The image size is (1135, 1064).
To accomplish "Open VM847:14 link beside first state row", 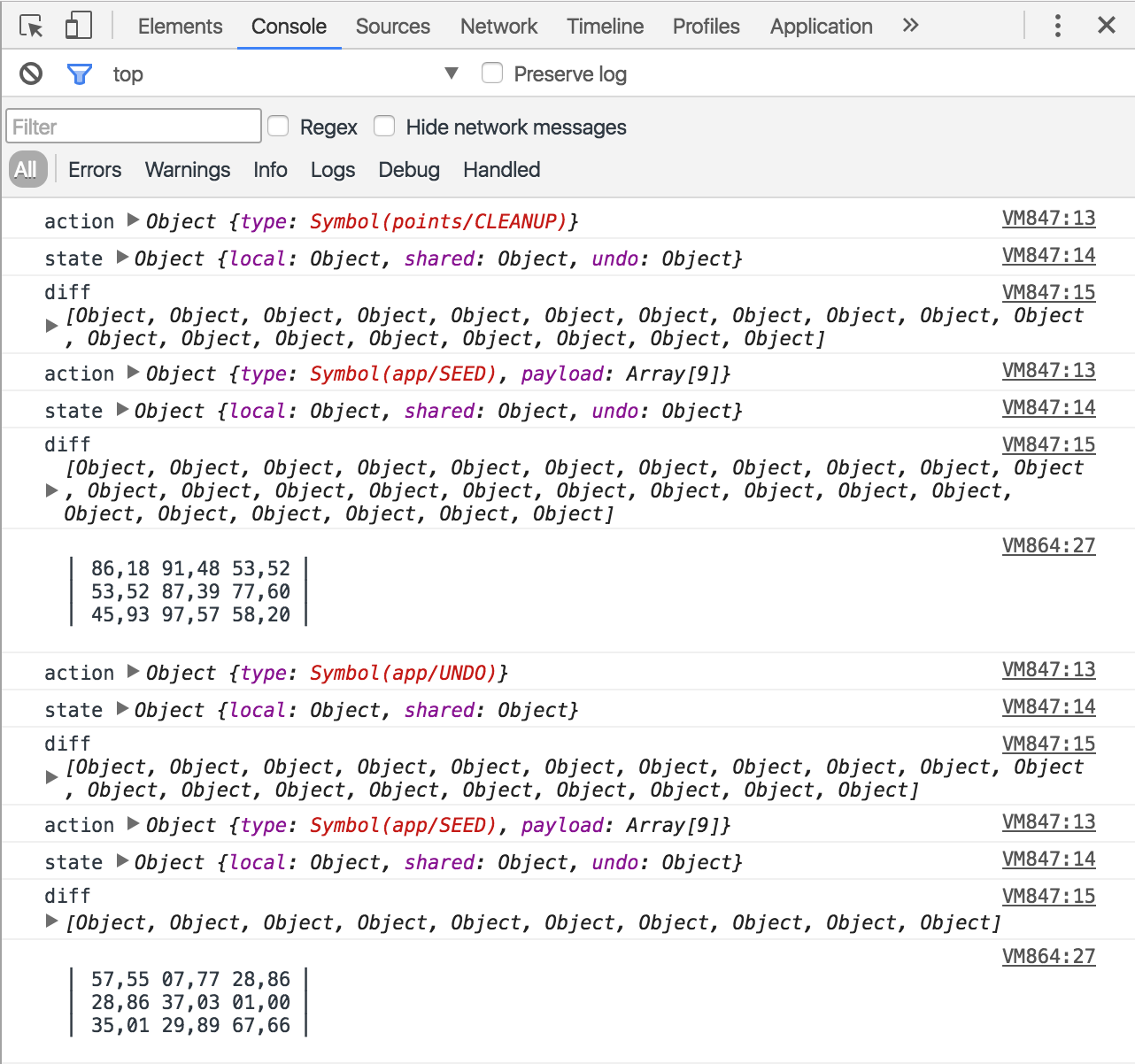I will coord(1048,255).
